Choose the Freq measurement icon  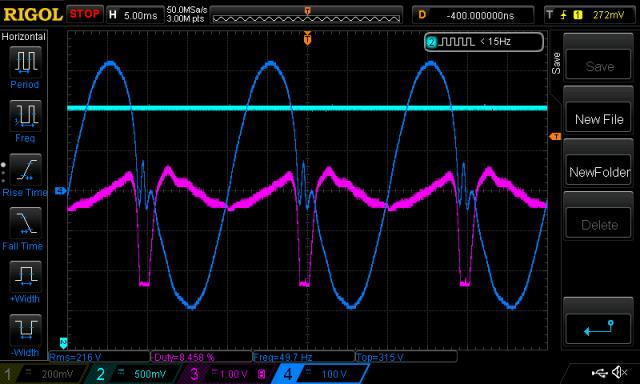point(25,115)
